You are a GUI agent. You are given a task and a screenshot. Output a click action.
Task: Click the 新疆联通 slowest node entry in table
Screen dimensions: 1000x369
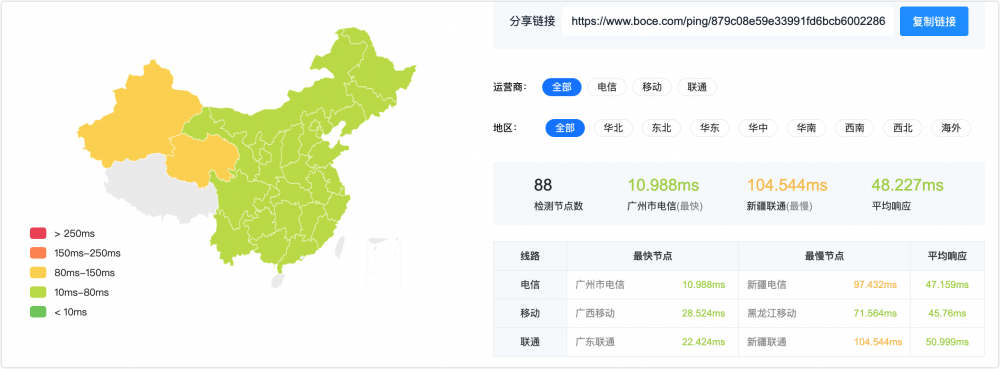pyautogui.click(x=767, y=342)
